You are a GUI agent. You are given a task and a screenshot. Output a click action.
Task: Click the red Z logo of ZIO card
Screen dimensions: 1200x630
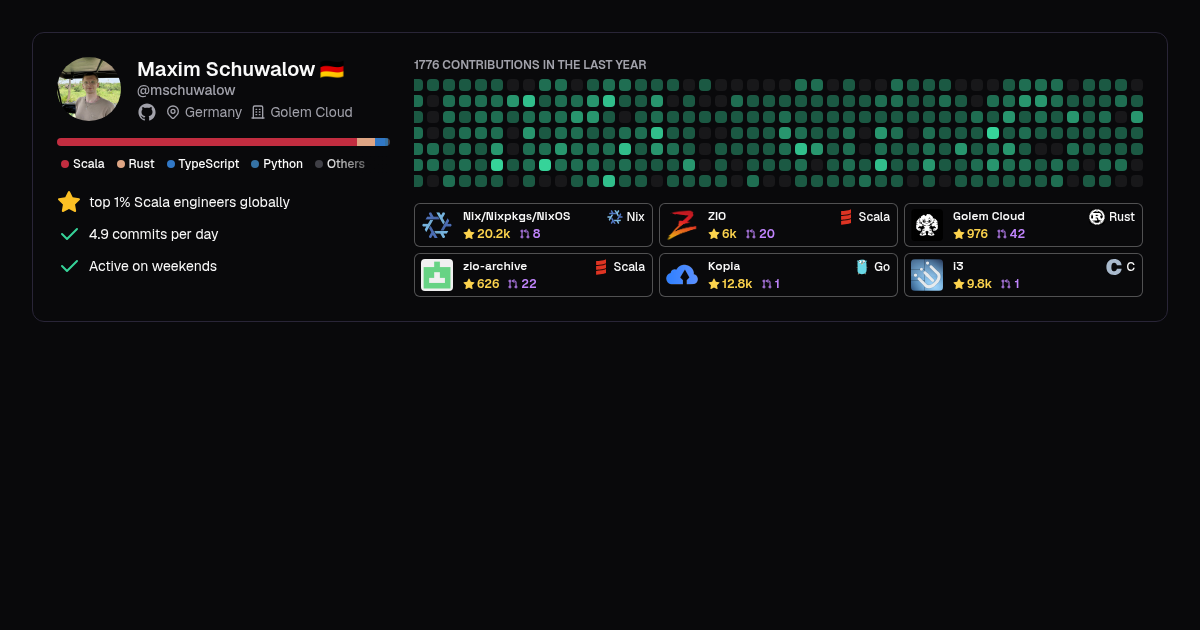coord(682,225)
